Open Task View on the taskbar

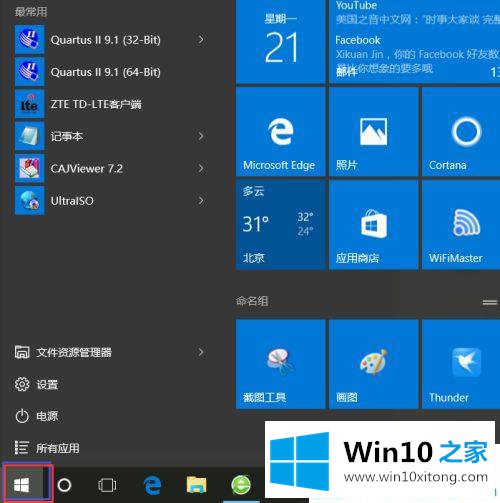pyautogui.click(x=107, y=485)
